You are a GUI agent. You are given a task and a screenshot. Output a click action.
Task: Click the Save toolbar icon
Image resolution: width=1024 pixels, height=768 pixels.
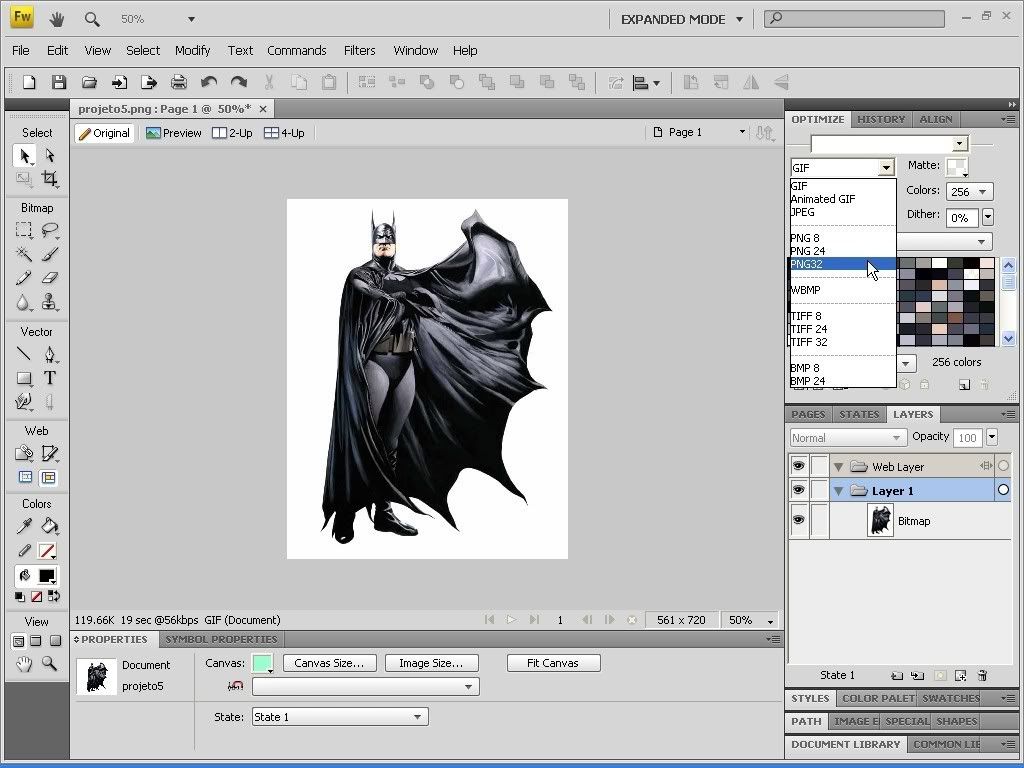(x=59, y=82)
